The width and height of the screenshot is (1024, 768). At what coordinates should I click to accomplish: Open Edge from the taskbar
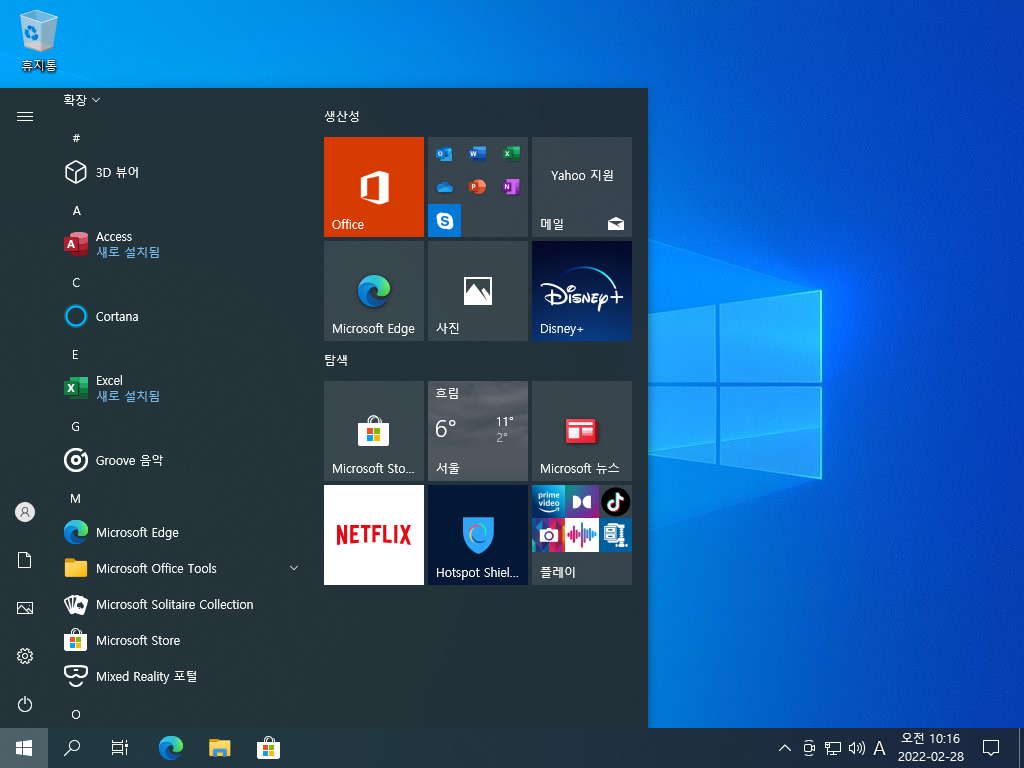click(171, 748)
